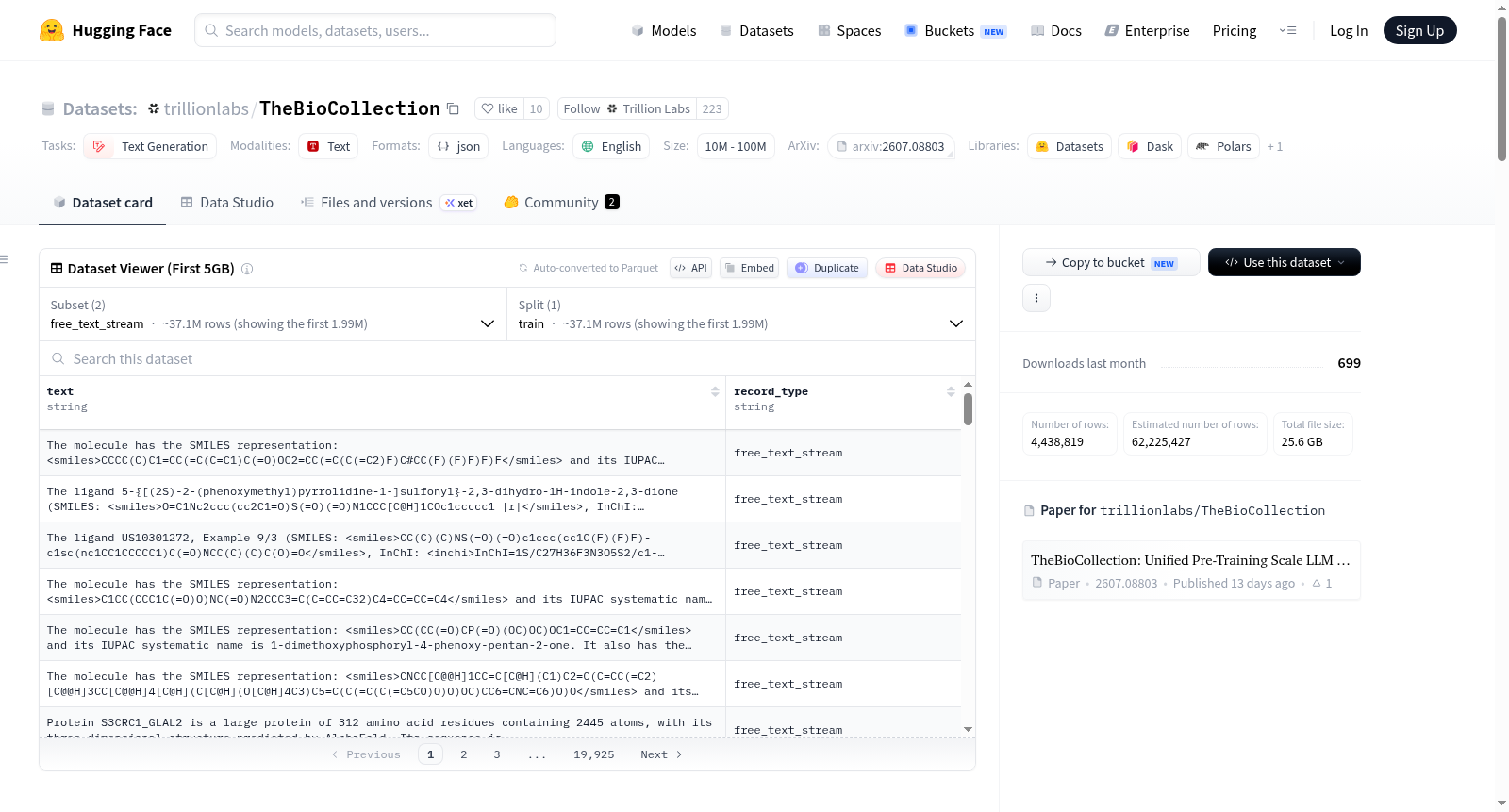The image size is (1509, 812).
Task: Open Subset free_text_stream dropdown
Action: [273, 314]
